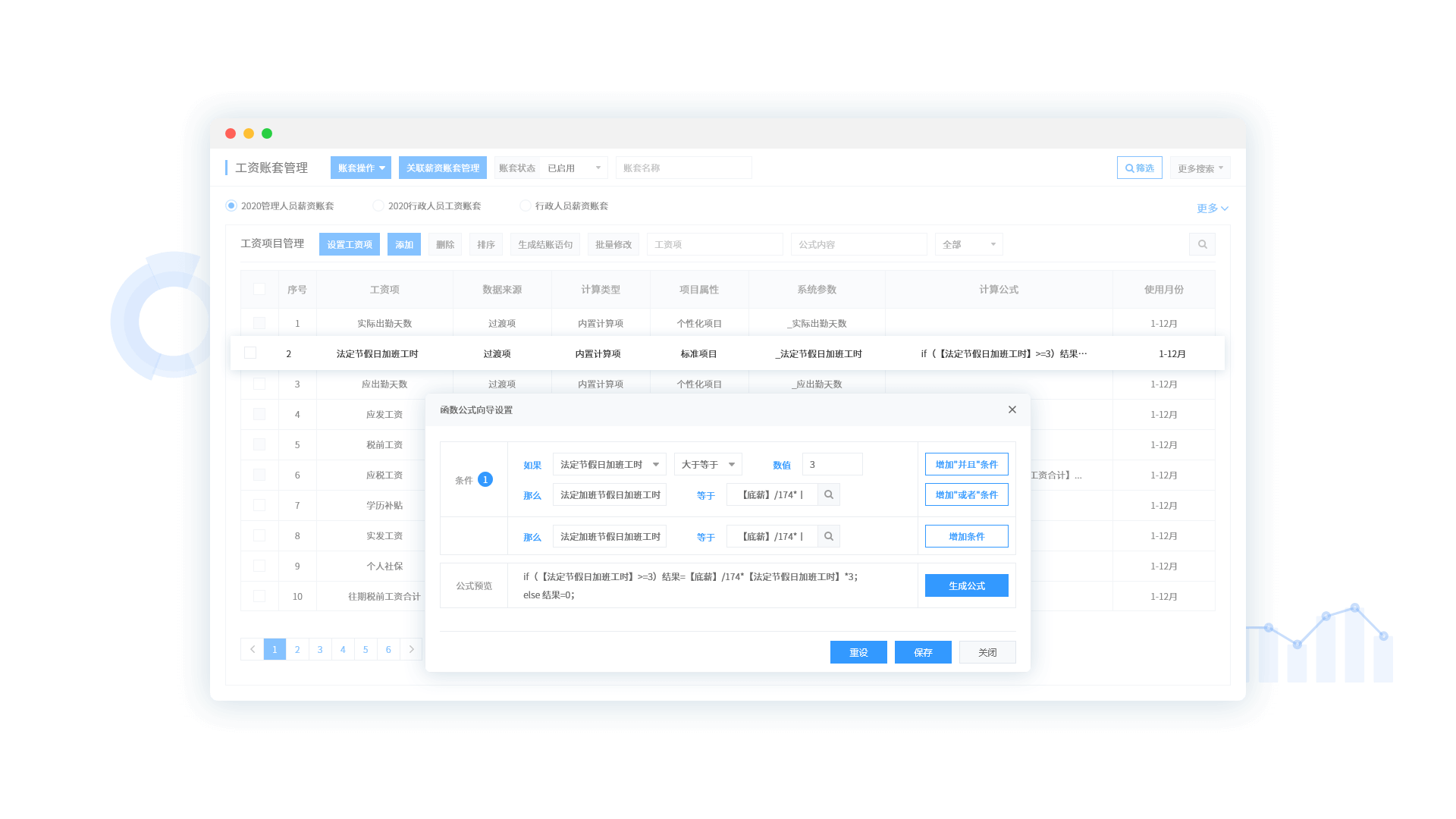This screenshot has height=819, width=1456.
Task: Go to next page using right arrow
Action: (411, 649)
